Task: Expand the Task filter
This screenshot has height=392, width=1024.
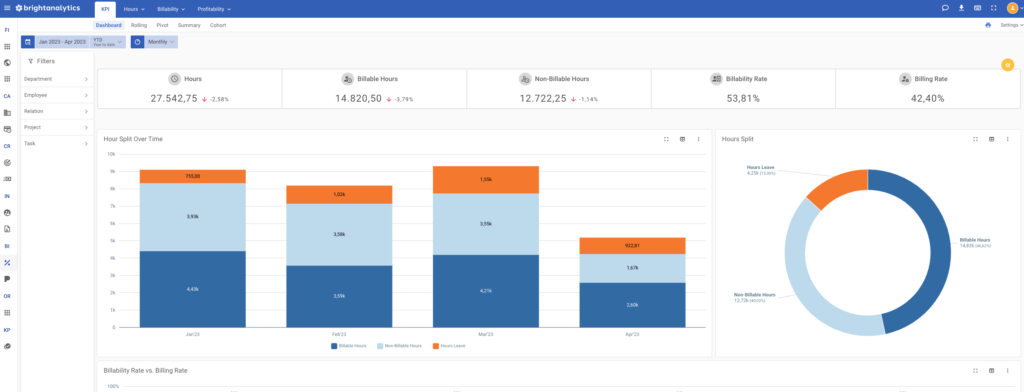Action: [x=56, y=144]
